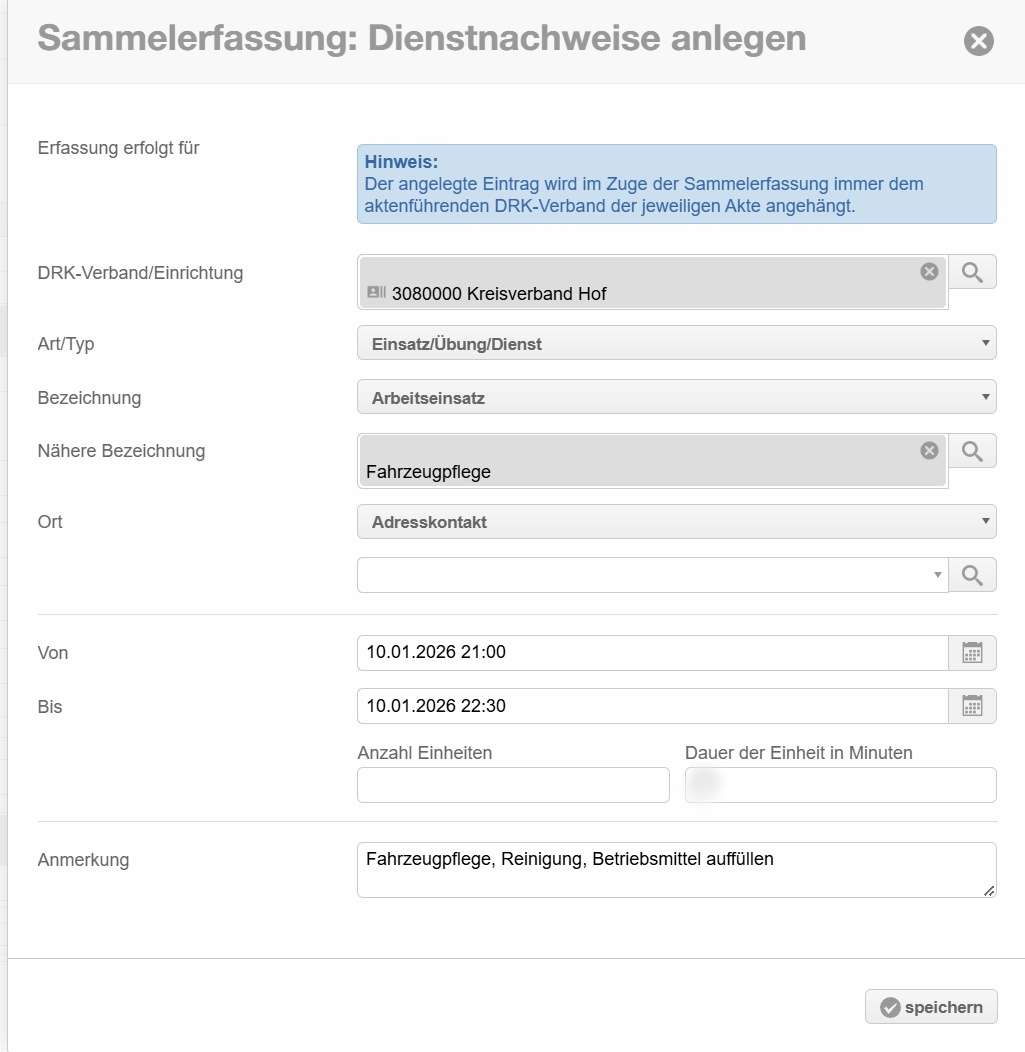
Task: Close the Sammelerfassung dialog
Action: point(978,41)
